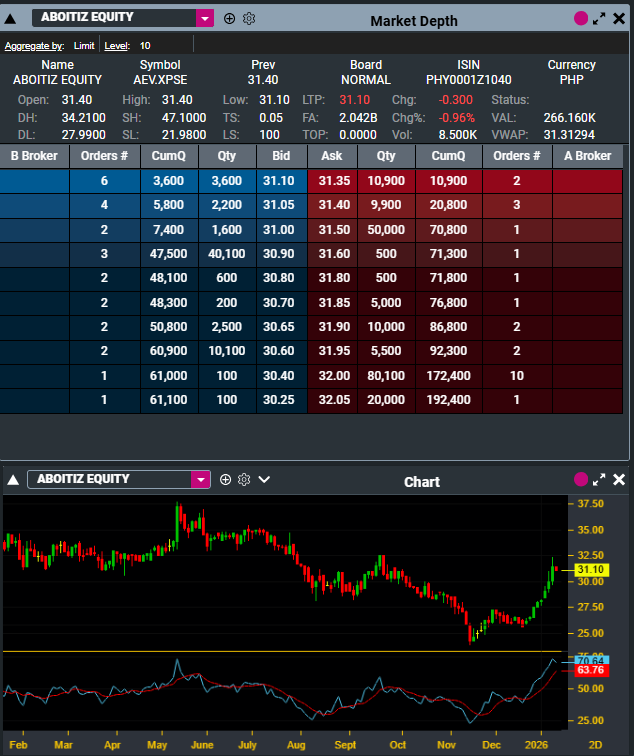Close the Chart panel

tap(619, 480)
